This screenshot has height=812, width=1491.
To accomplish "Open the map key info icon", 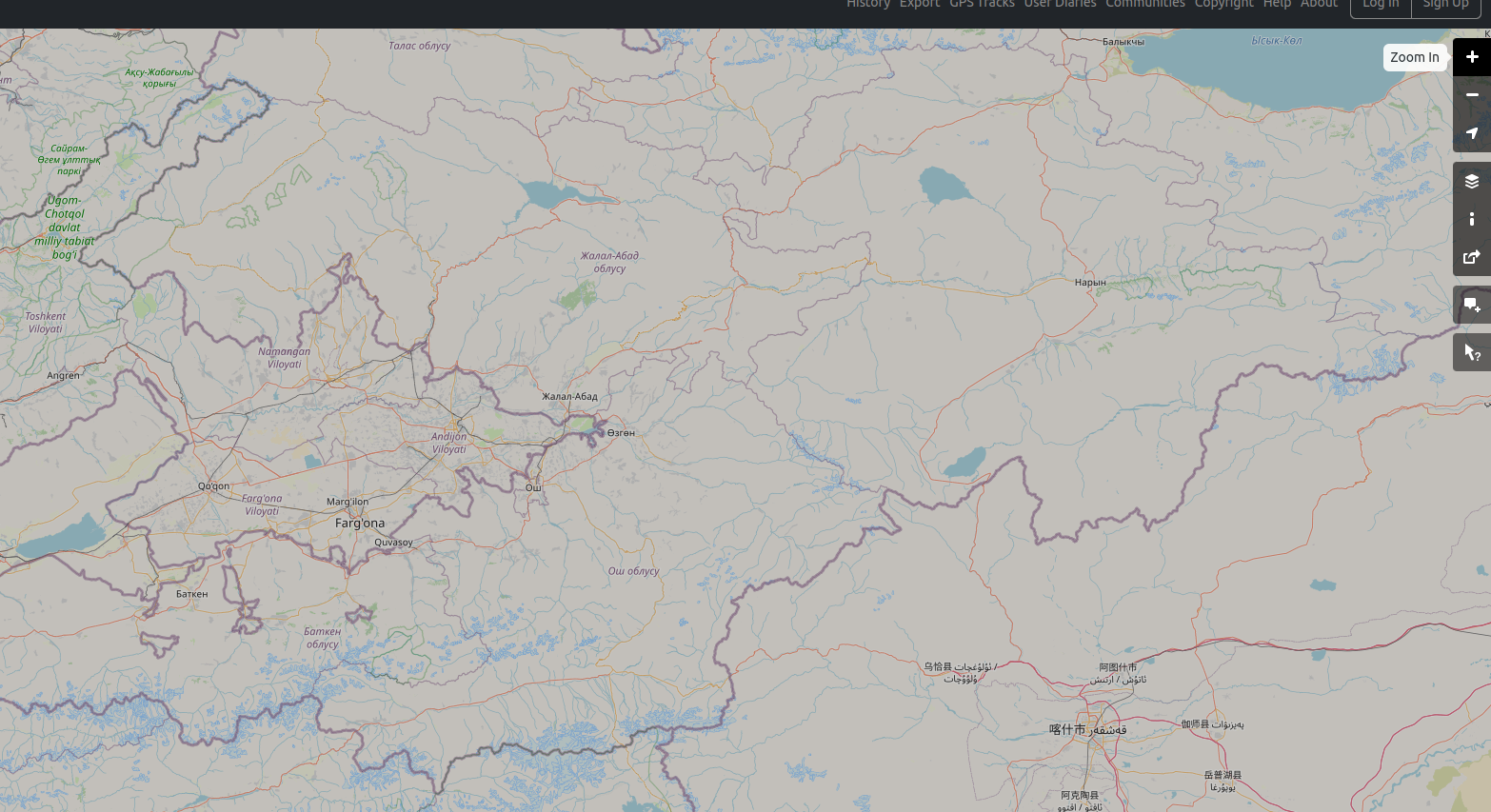I will (x=1471, y=219).
